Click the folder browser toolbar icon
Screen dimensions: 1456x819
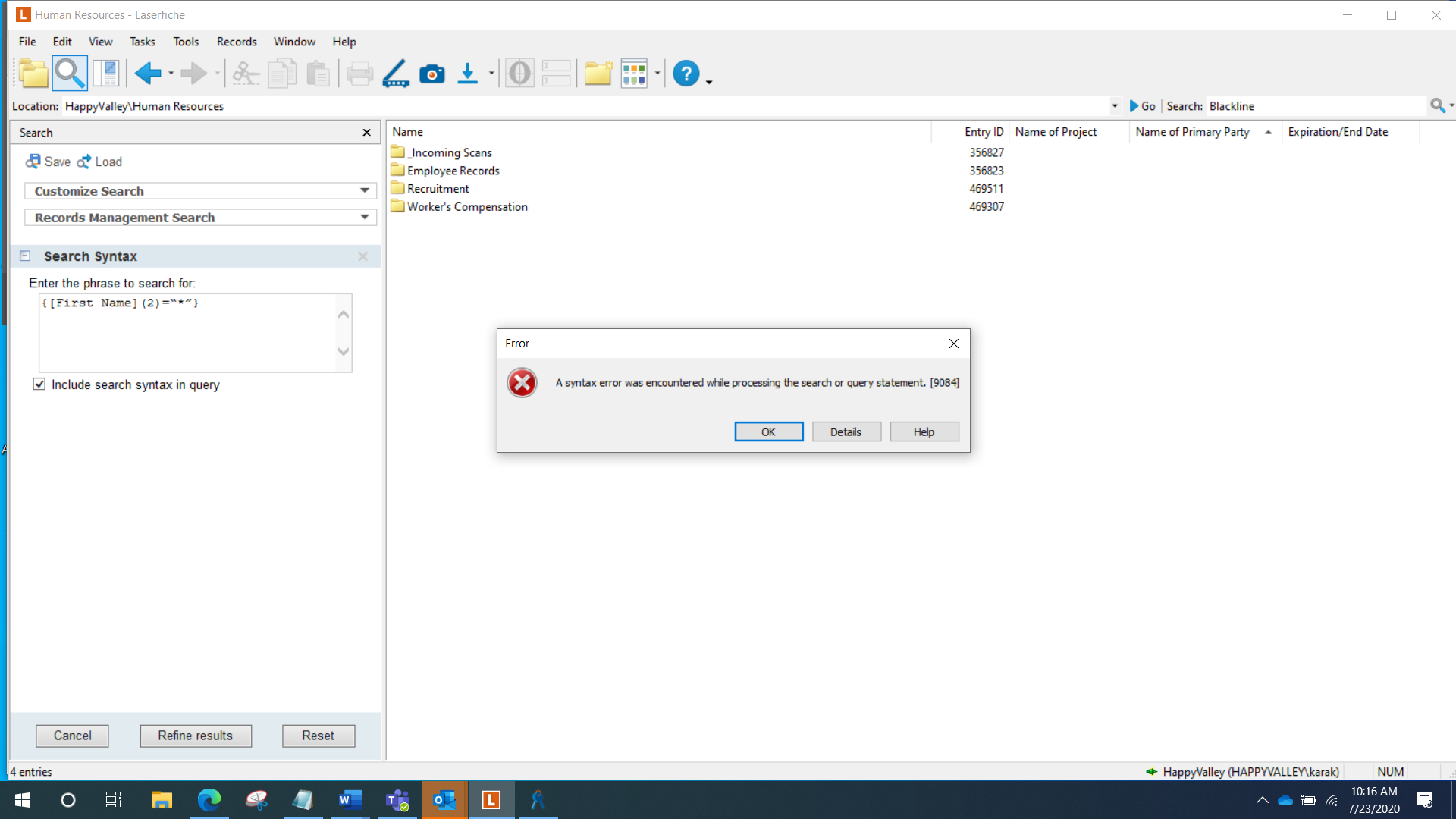click(x=33, y=74)
